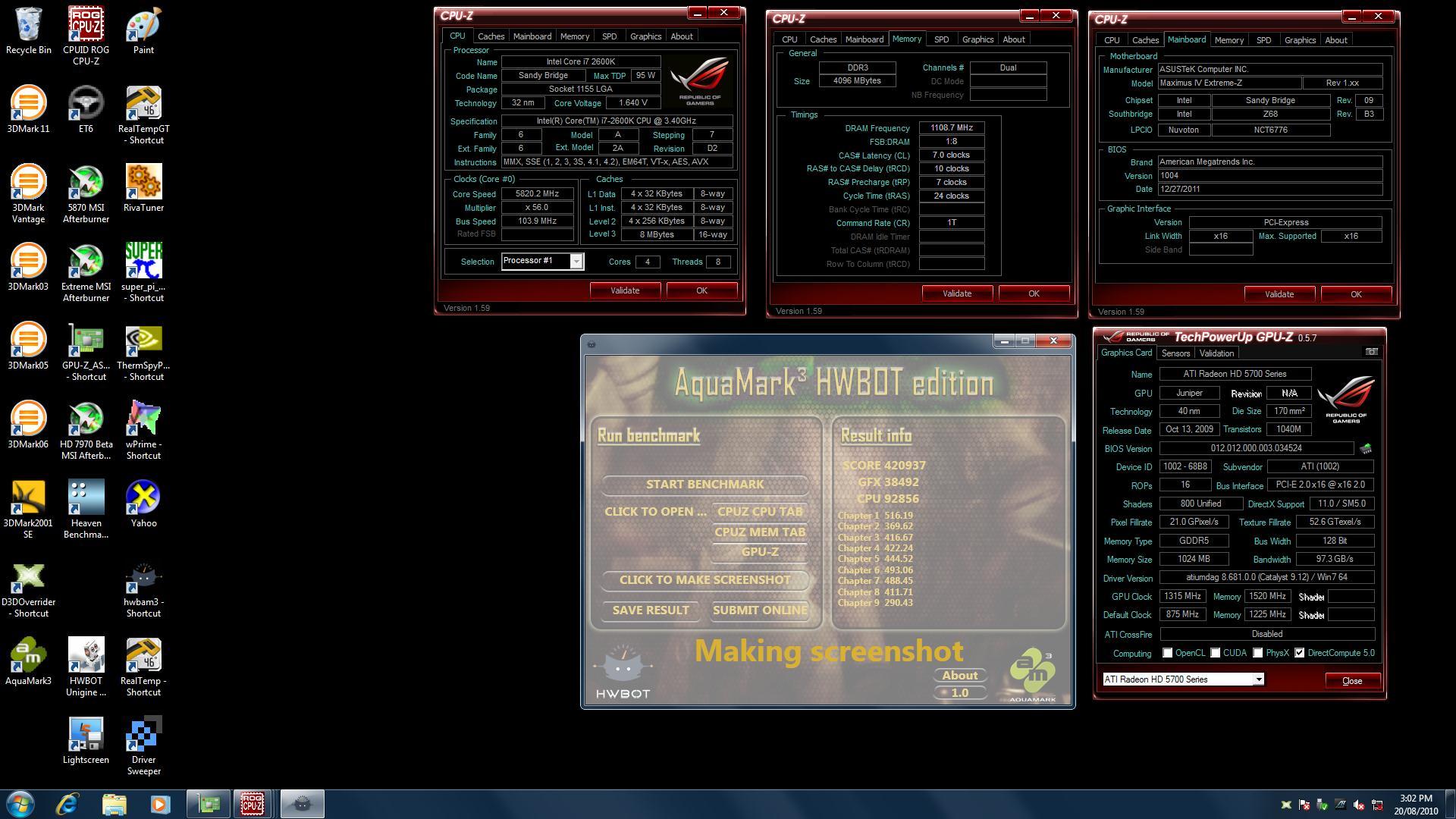Open Lightscreen desktop icon
1456x819 pixels.
coord(86,740)
